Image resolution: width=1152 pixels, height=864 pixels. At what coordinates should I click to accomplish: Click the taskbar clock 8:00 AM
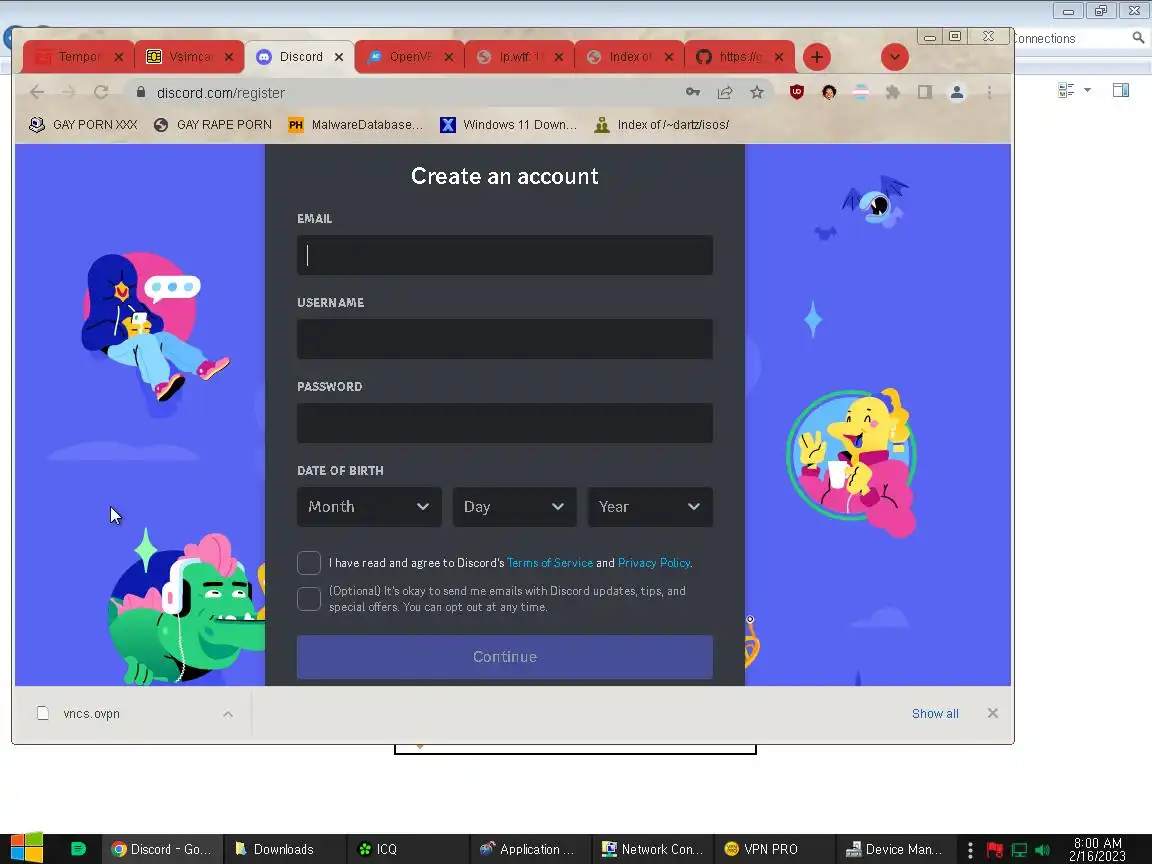[1098, 849]
